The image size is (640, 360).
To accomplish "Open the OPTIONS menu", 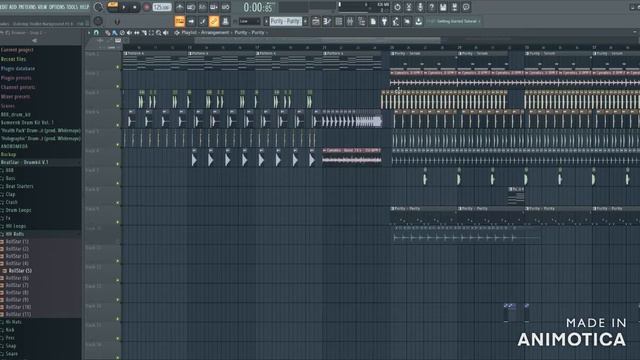I will click(x=57, y=7).
